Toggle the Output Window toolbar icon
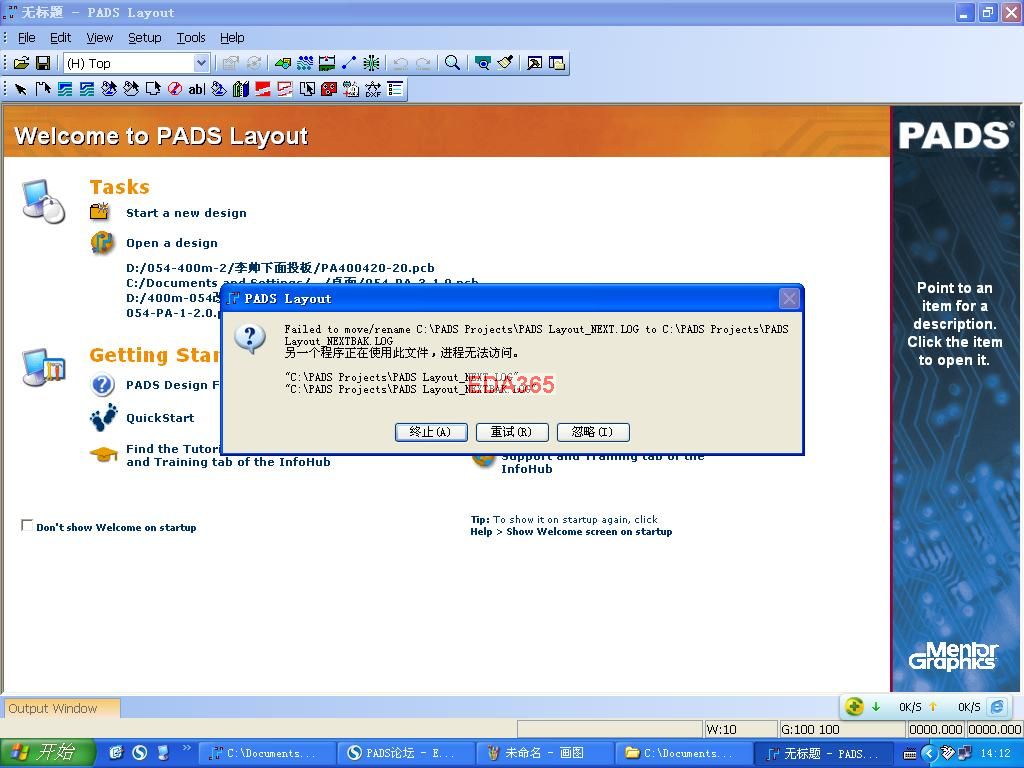1024x768 pixels. tap(535, 63)
